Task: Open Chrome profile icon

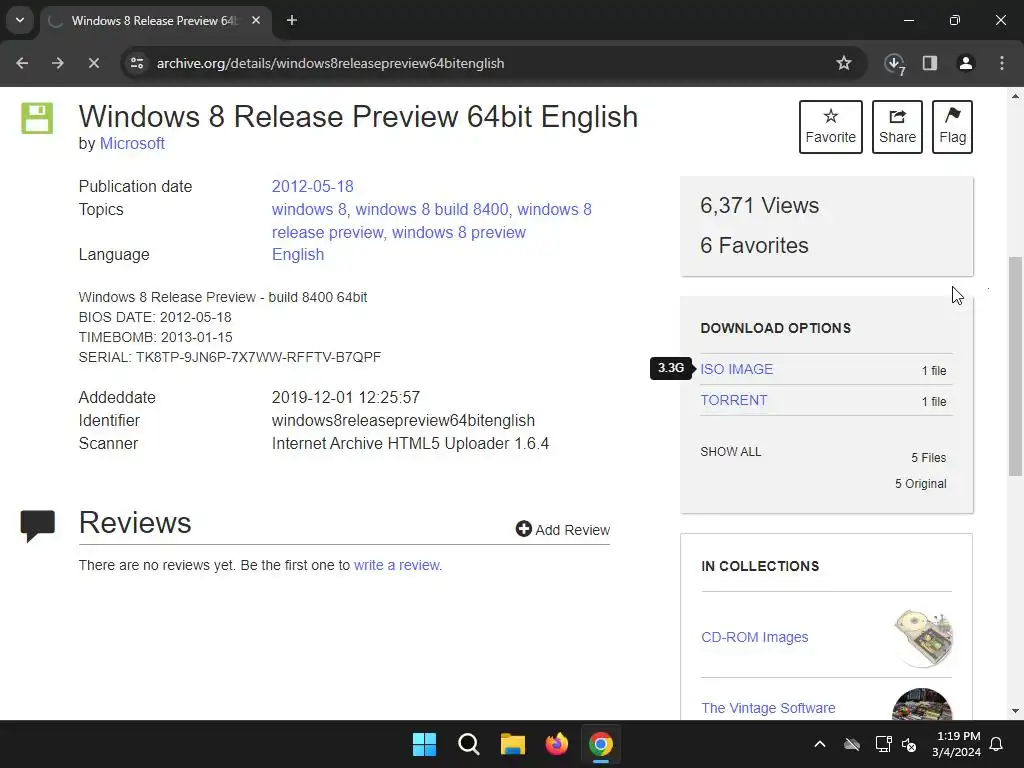Action: coord(966,63)
